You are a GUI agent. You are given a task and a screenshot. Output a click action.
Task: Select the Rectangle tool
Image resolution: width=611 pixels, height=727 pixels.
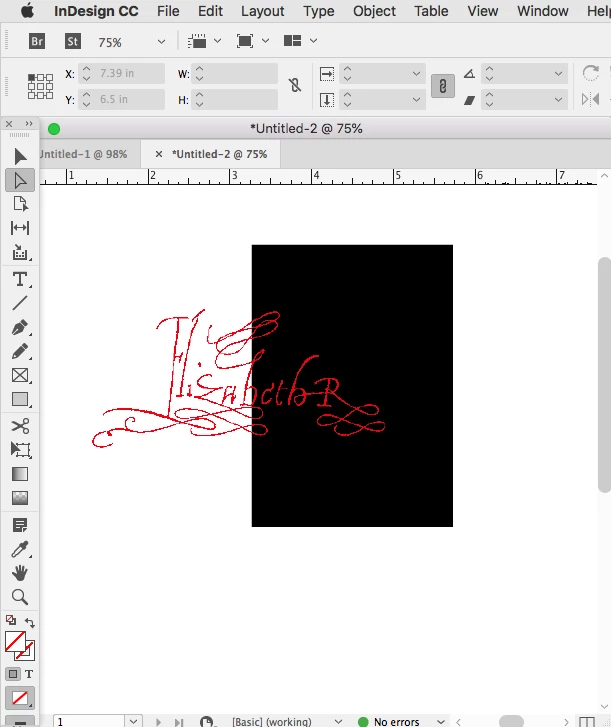tap(20, 399)
